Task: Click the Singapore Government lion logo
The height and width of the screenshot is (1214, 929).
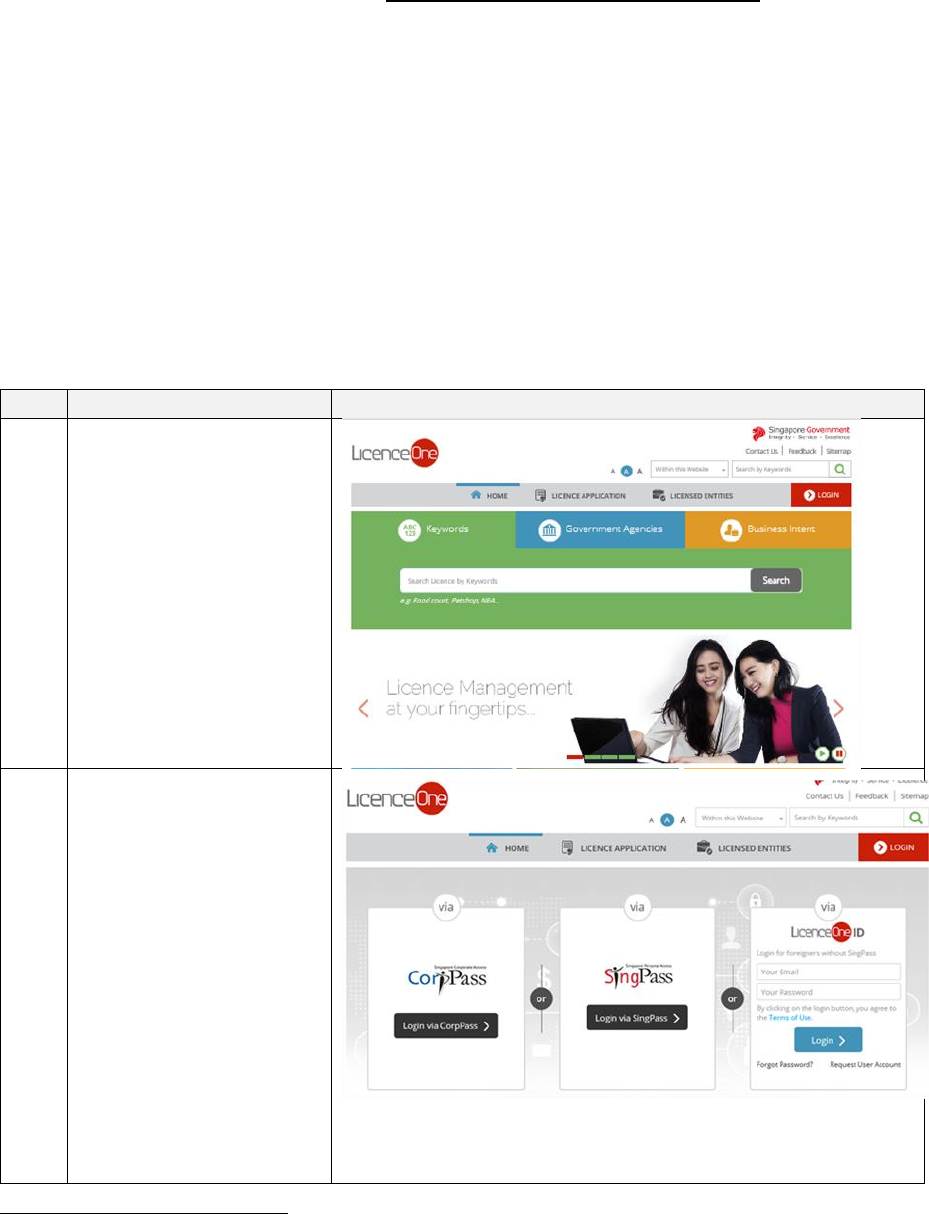Action: 759,433
